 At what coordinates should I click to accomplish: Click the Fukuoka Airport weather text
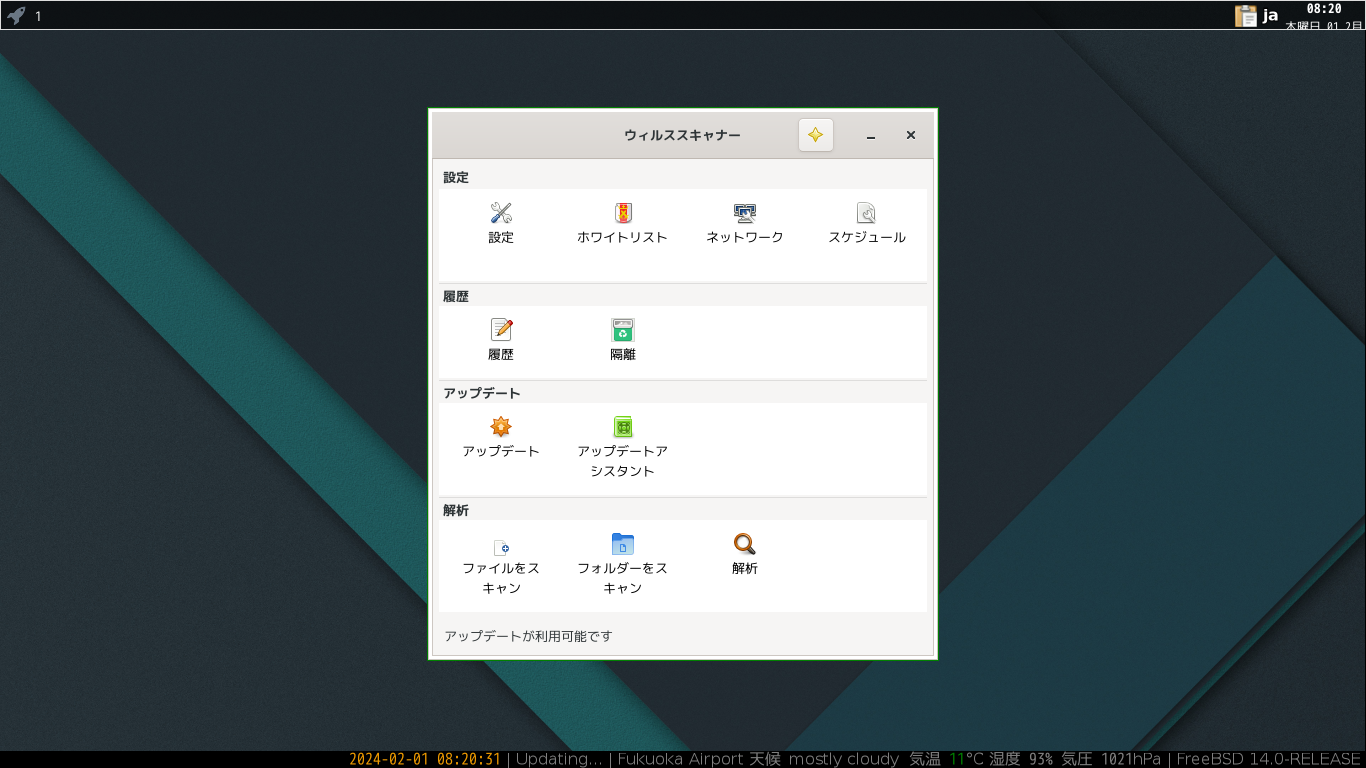click(x=681, y=759)
